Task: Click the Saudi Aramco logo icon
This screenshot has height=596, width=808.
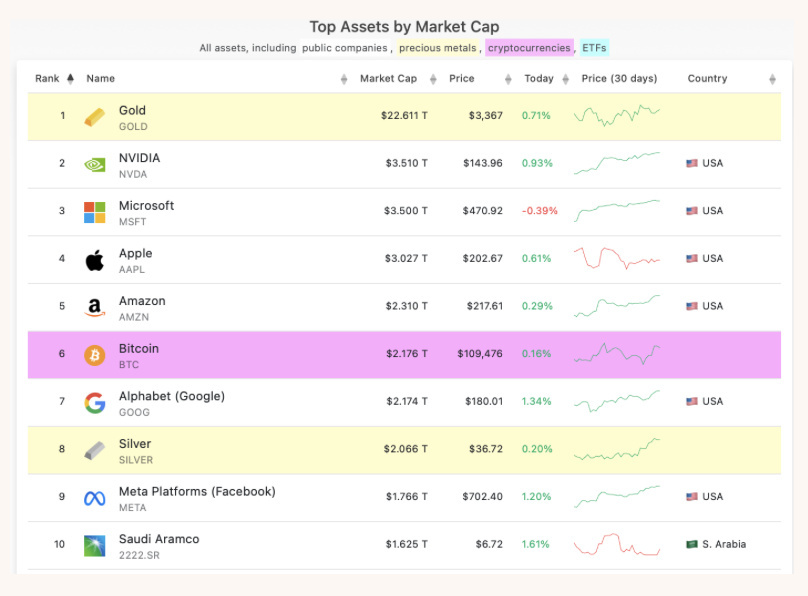Action: 94,546
